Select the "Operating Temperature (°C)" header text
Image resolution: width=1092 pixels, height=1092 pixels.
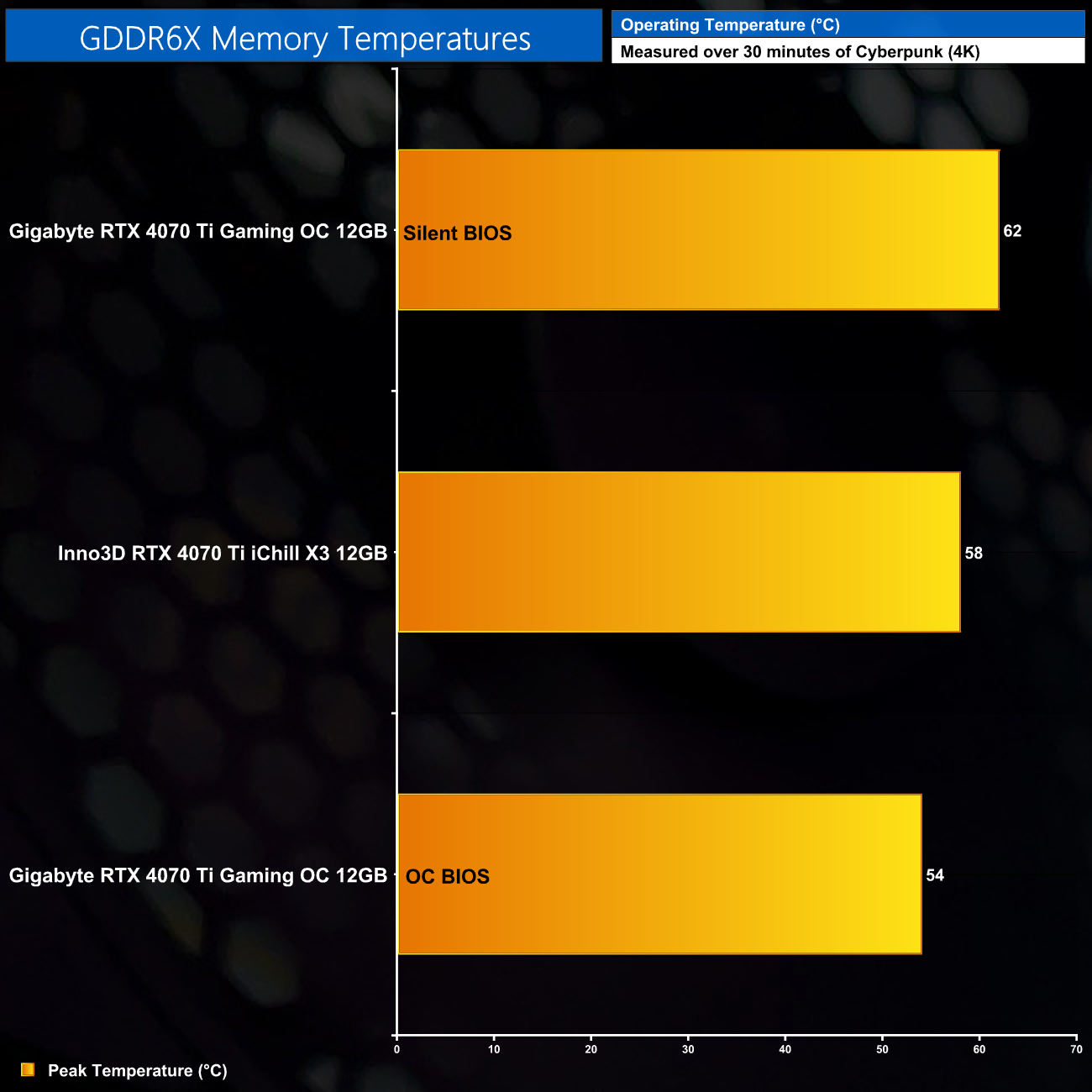pyautogui.click(x=730, y=25)
